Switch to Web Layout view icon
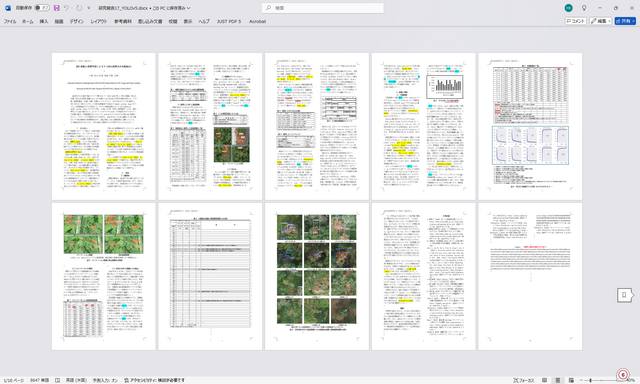 tap(571, 380)
